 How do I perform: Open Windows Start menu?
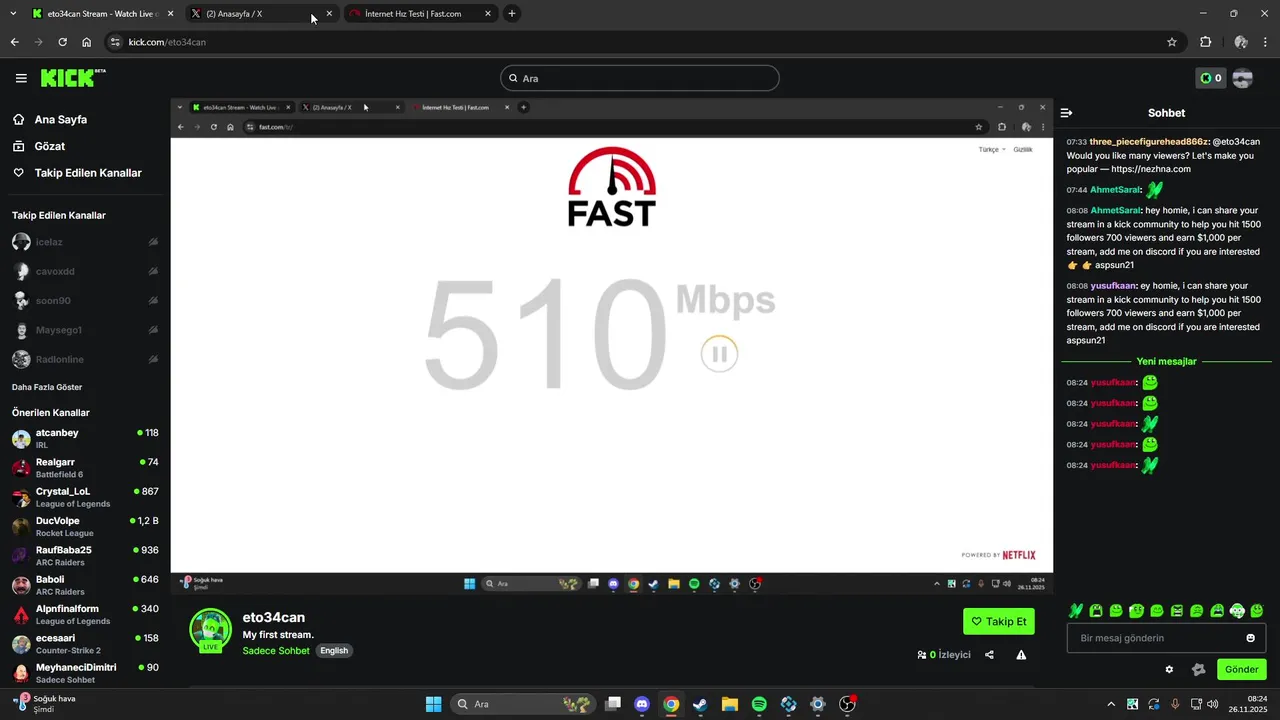coord(433,704)
